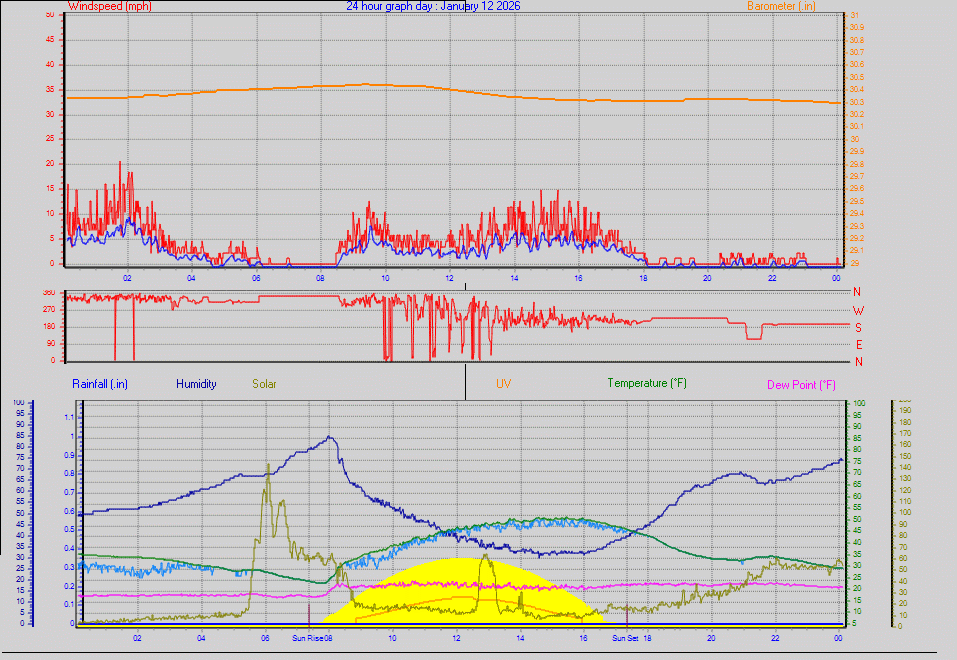Click the Sun Rise marker label

(x=306, y=636)
